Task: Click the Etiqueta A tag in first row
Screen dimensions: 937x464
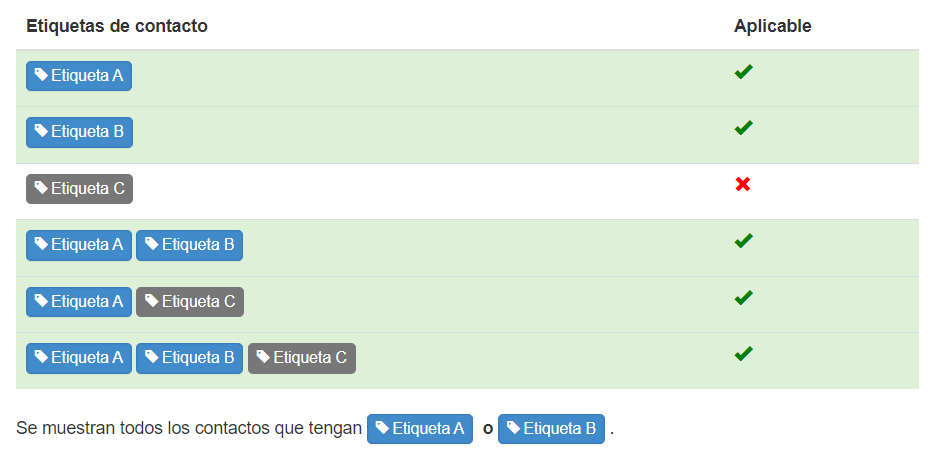Action: point(79,76)
